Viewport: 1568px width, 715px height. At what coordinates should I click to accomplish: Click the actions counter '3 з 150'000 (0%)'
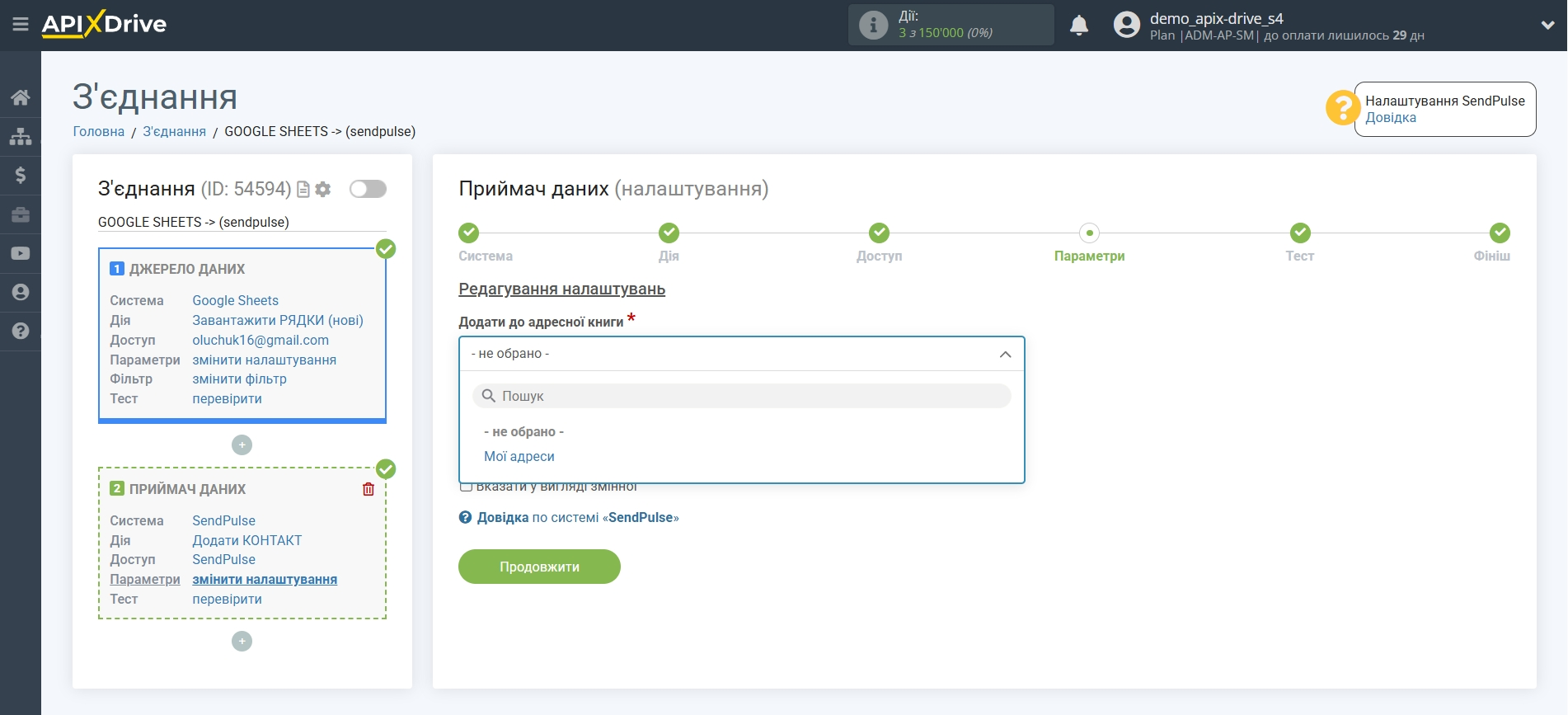point(946,33)
